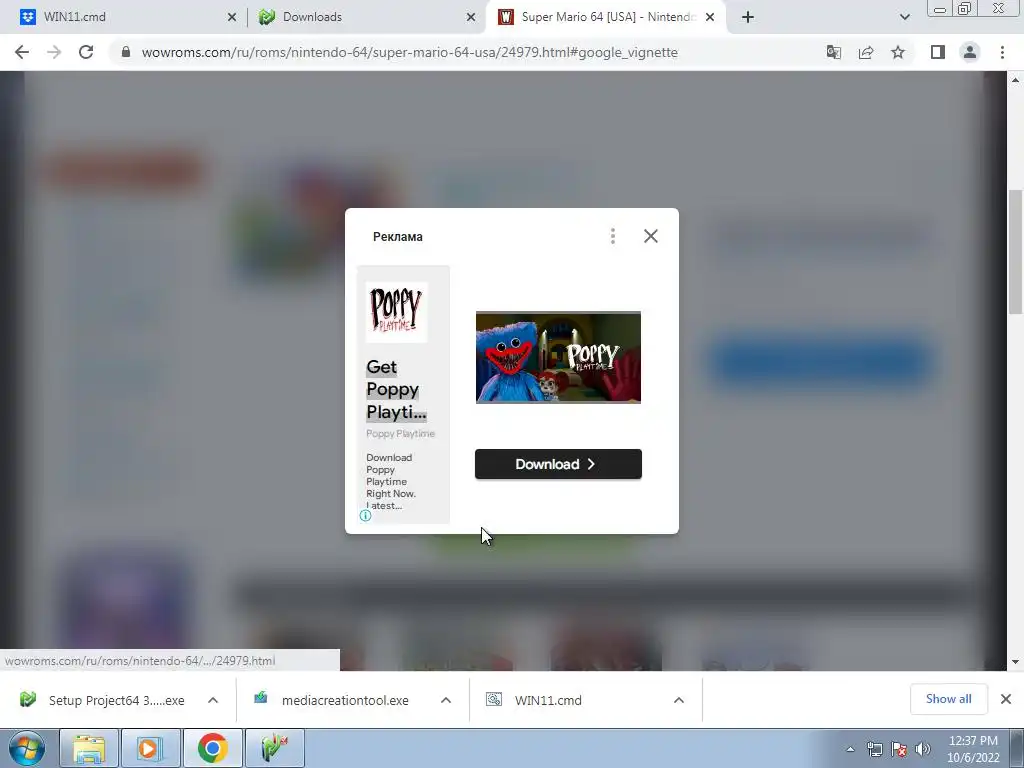Click the forward navigation arrow
Image resolution: width=1024 pixels, height=768 pixels.
(x=54, y=52)
